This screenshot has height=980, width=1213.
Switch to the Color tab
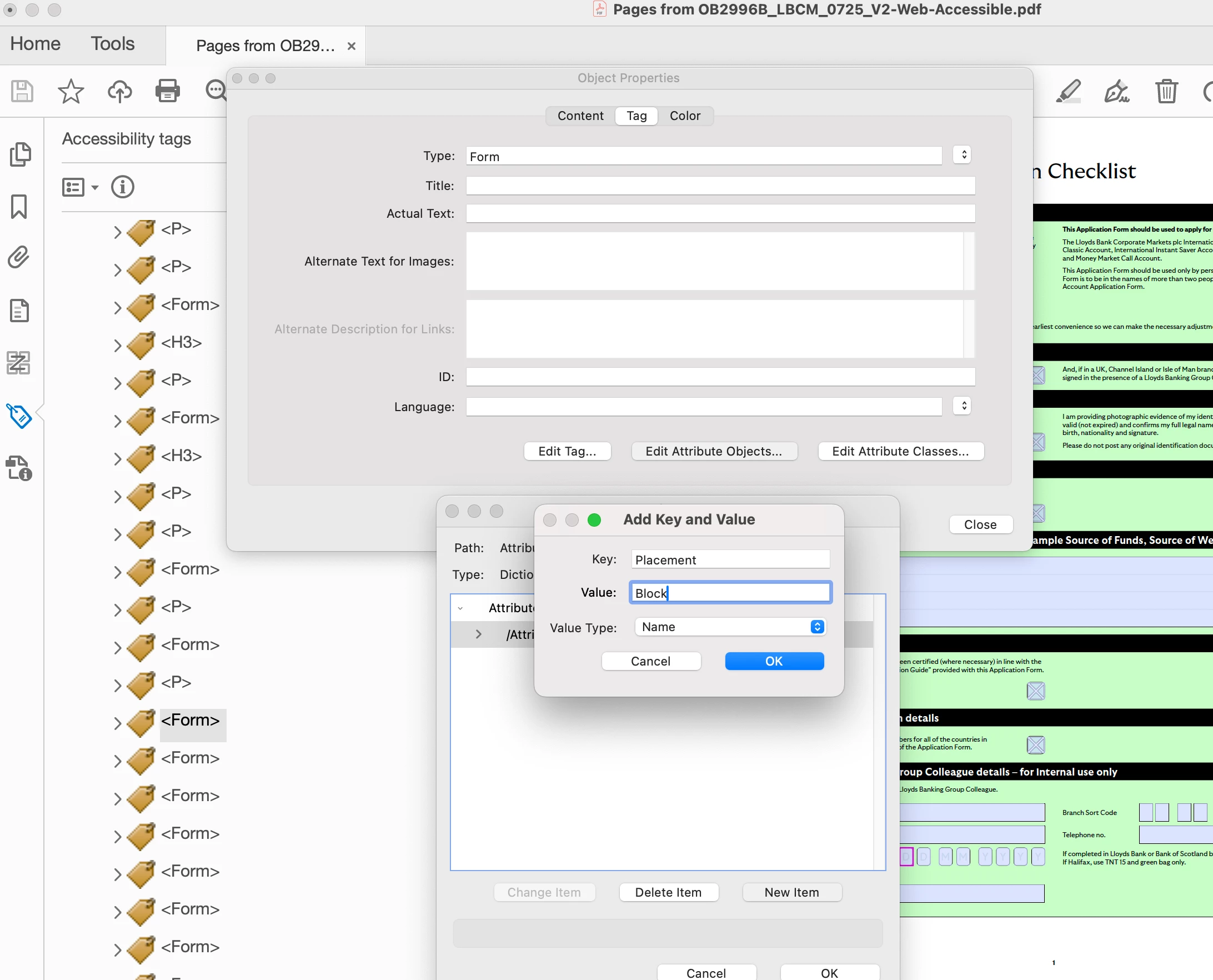coord(685,116)
